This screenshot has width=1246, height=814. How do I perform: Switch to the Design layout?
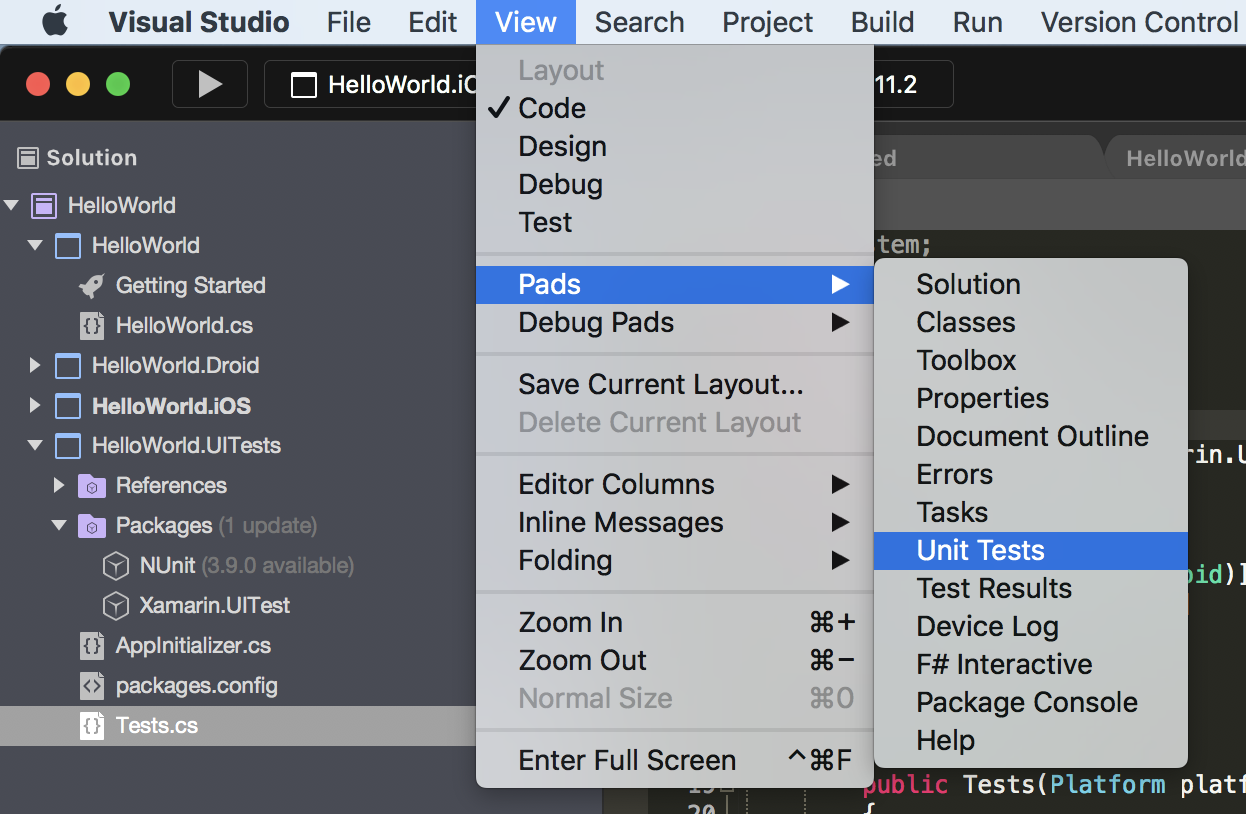click(562, 146)
